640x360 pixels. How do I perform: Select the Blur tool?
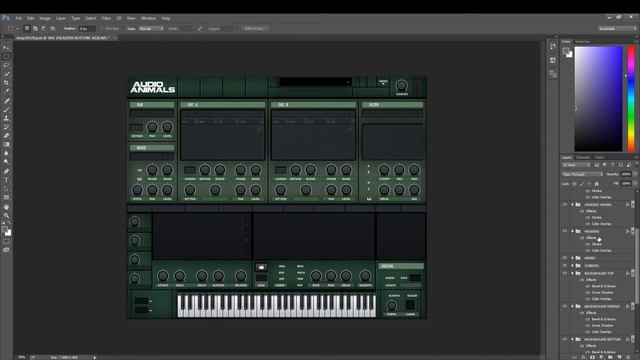point(6,153)
